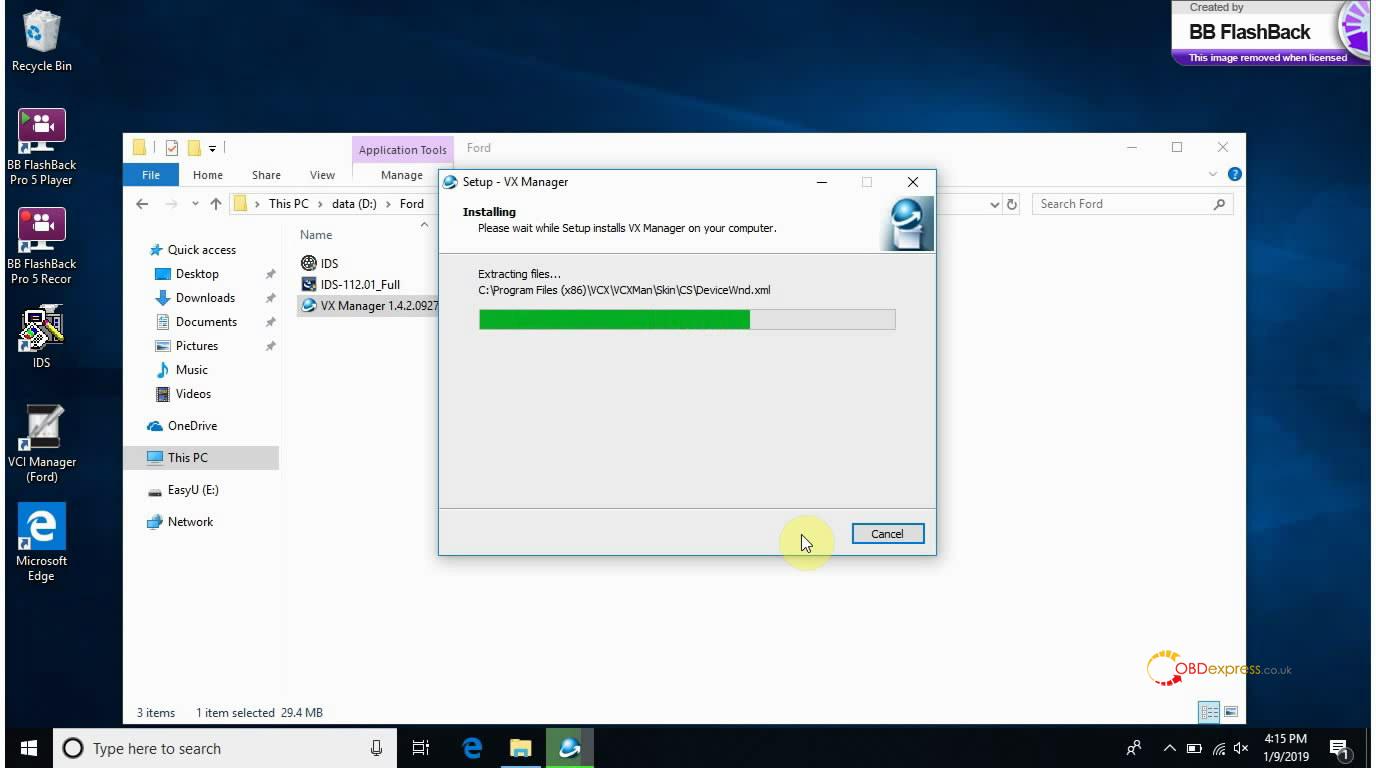The height and width of the screenshot is (768, 1376).
Task: Select Downloads in the navigation pane
Action: (205, 298)
